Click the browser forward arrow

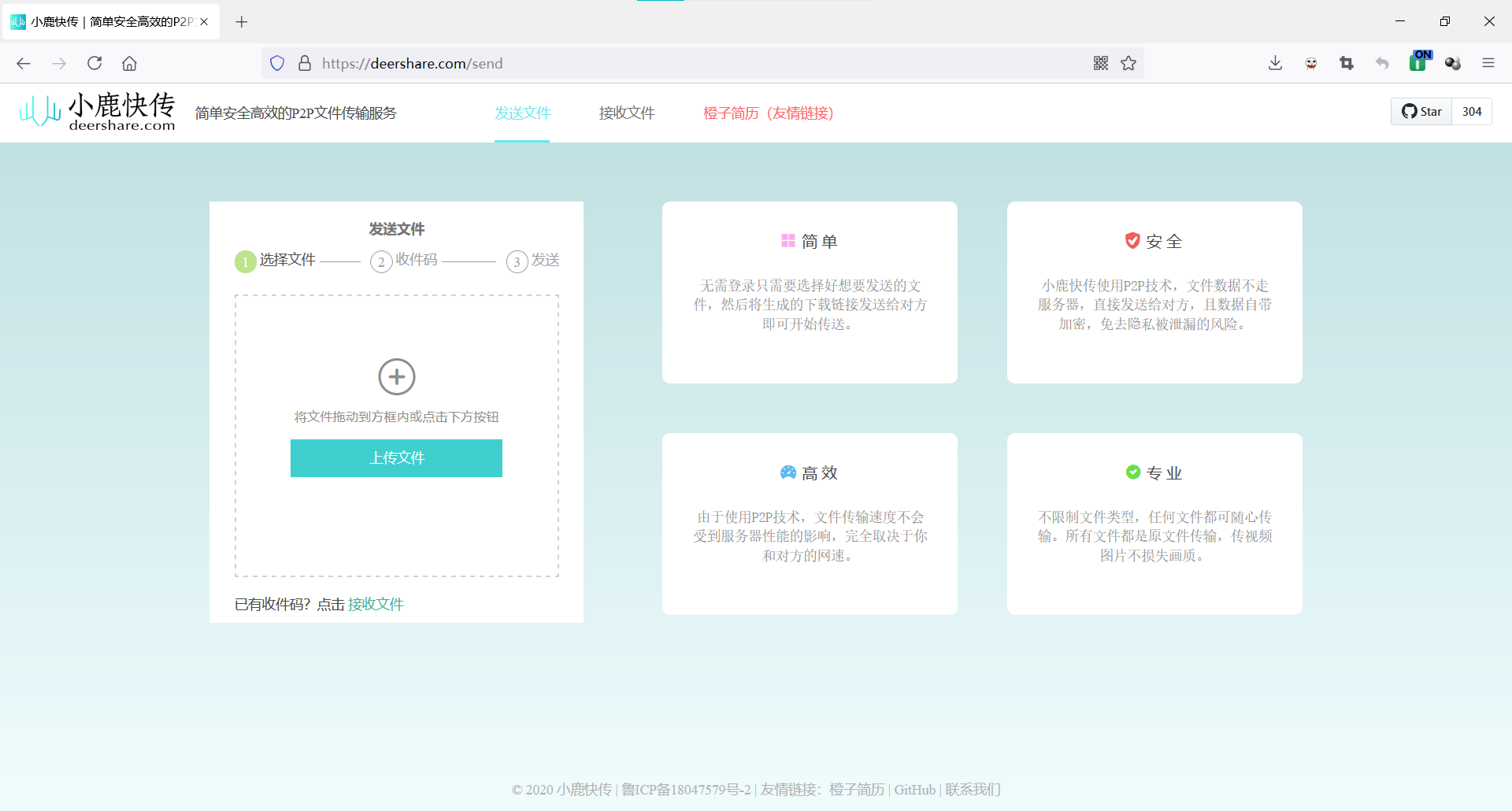(x=59, y=64)
